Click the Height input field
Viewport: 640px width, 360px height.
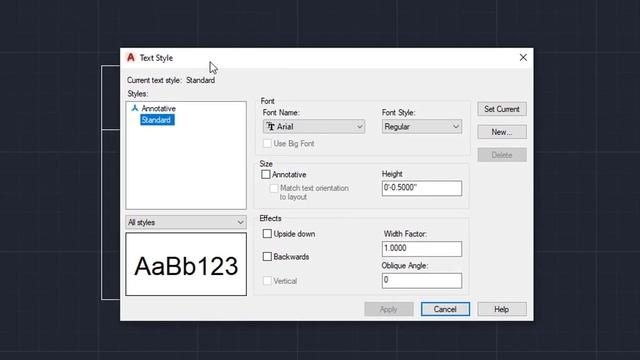tap(422, 188)
